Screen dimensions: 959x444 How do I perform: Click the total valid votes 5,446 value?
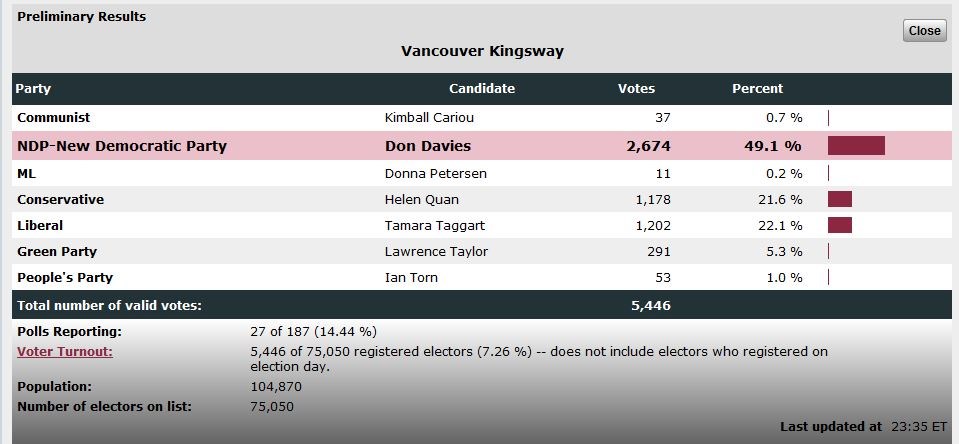651,305
